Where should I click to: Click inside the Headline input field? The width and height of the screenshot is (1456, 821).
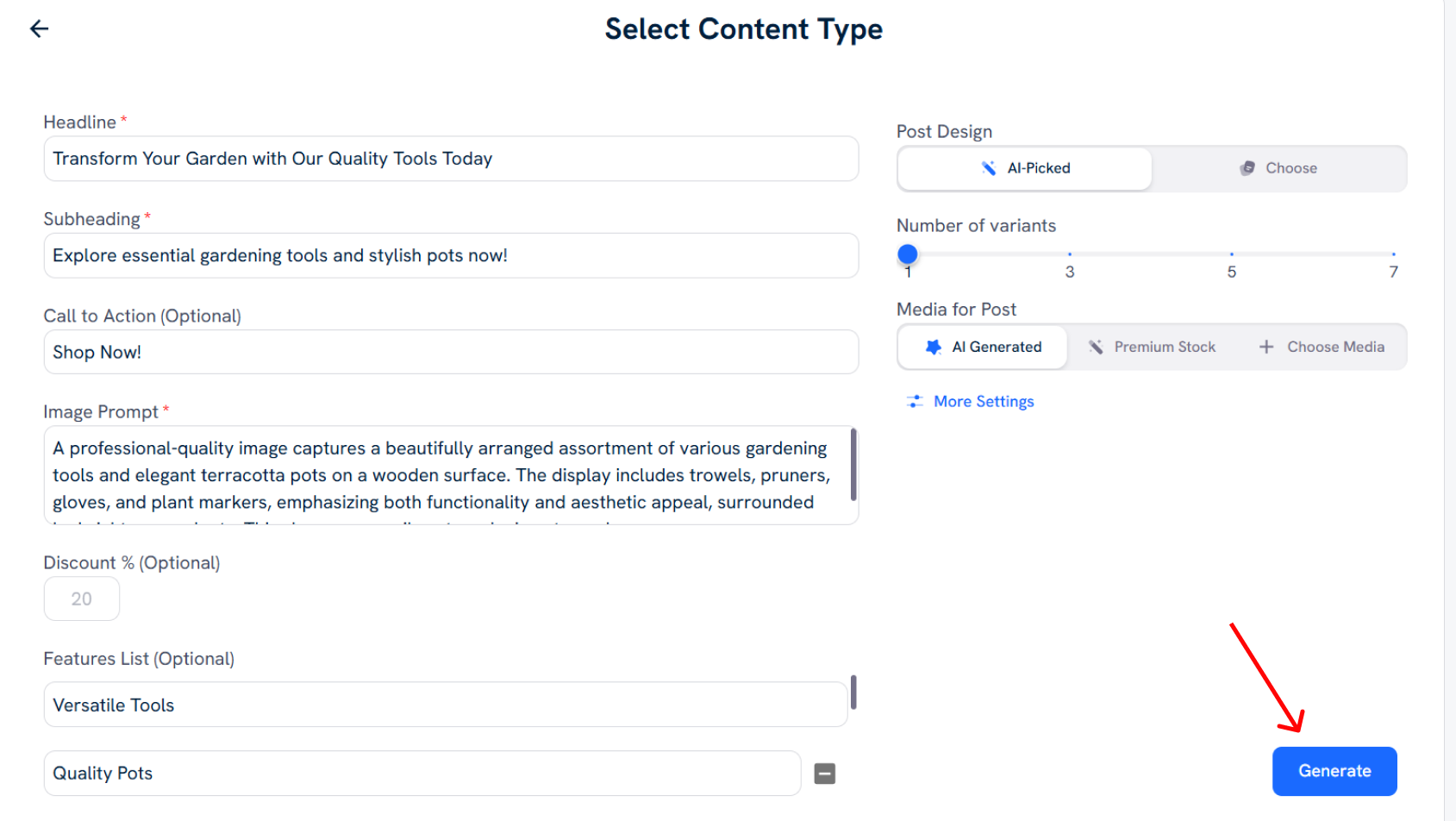pos(450,159)
